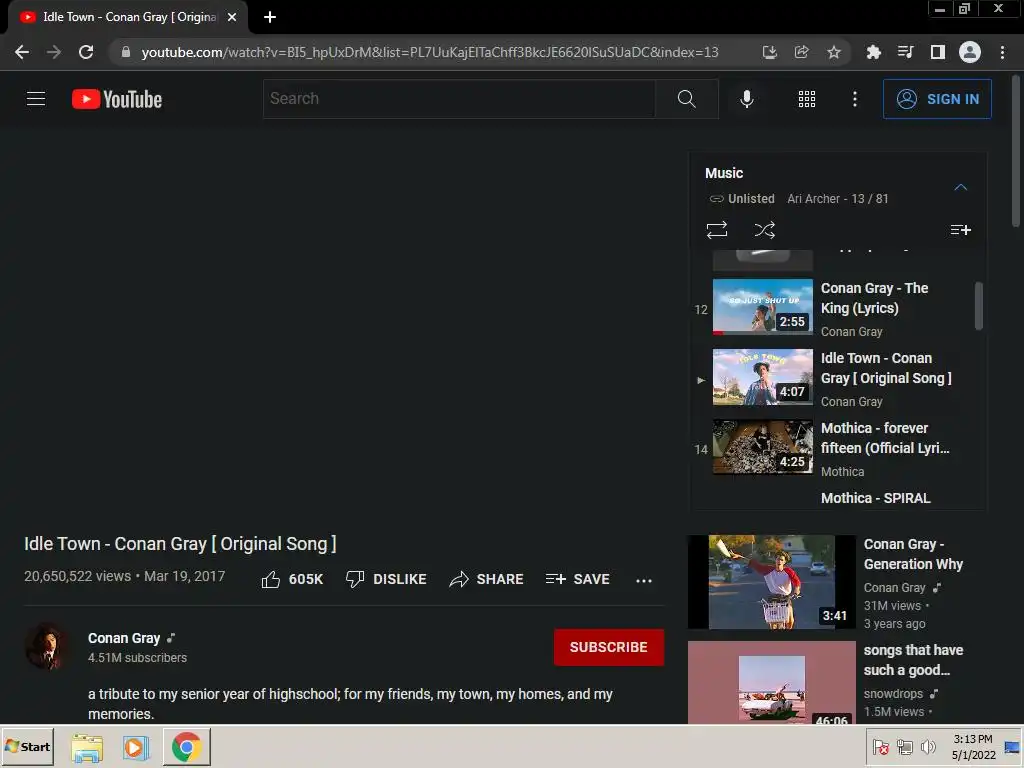Collapse the Music playlist panel
Screen dimensions: 1024x768
(x=960, y=187)
